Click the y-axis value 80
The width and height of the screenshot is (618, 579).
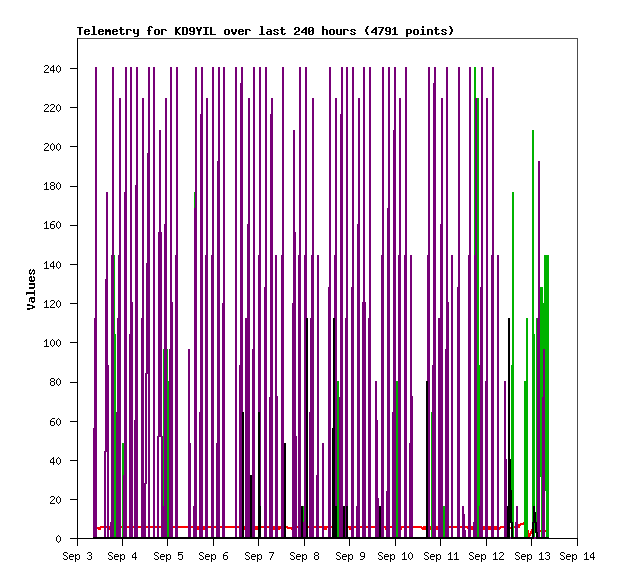click(x=56, y=382)
